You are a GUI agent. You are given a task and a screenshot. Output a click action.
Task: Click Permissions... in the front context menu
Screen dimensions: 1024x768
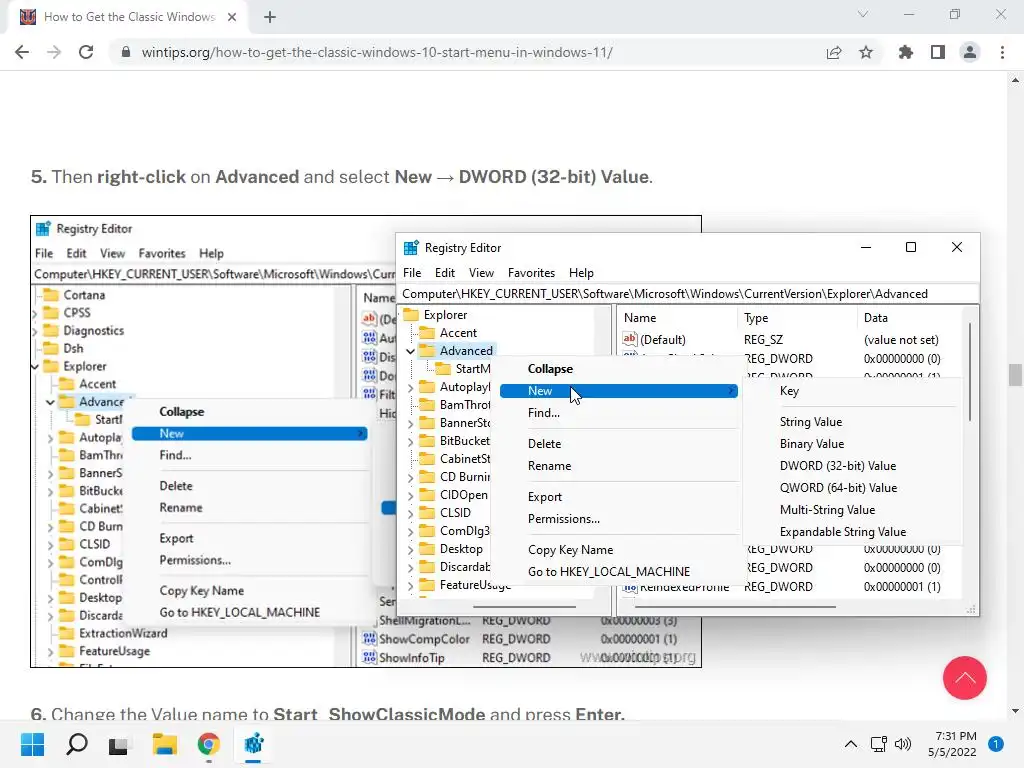[564, 519]
